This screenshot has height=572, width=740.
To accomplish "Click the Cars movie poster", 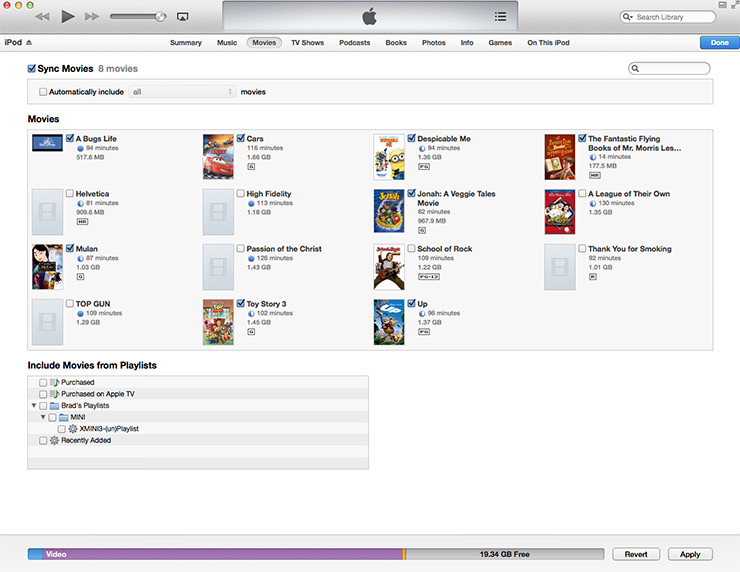I will pyautogui.click(x=218, y=157).
